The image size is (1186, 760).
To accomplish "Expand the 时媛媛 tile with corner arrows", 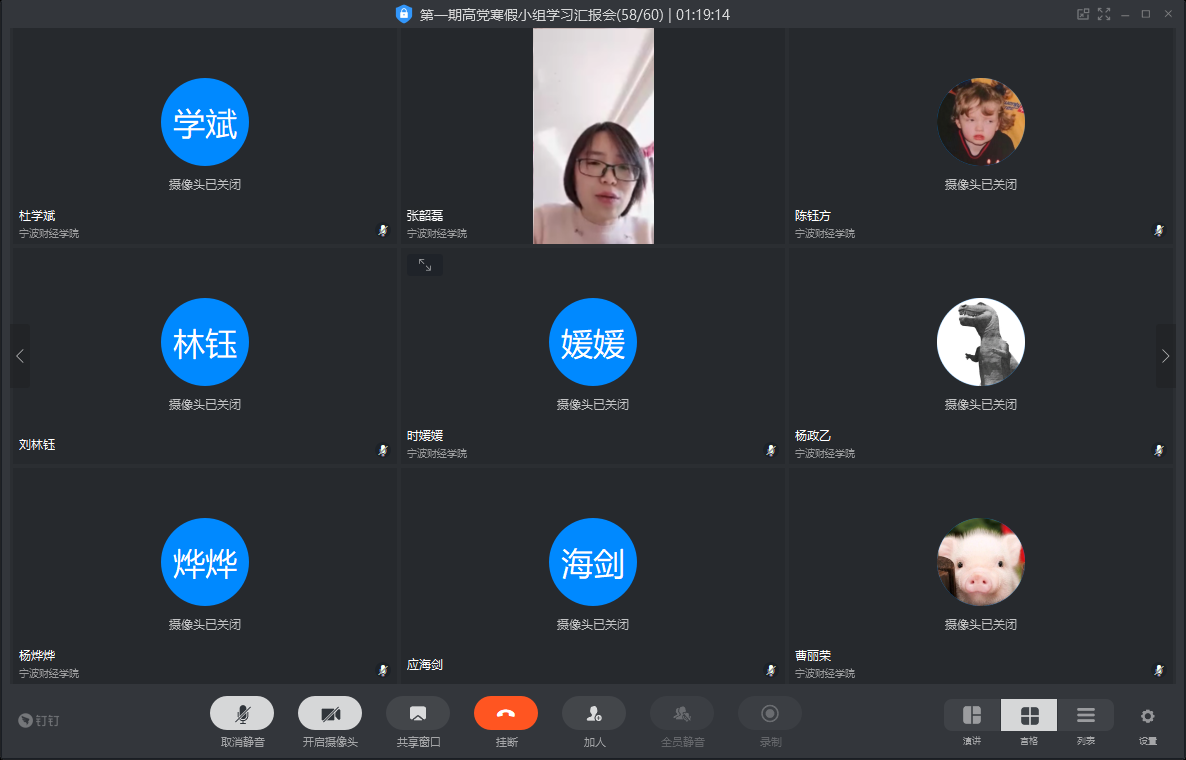I will 425,265.
